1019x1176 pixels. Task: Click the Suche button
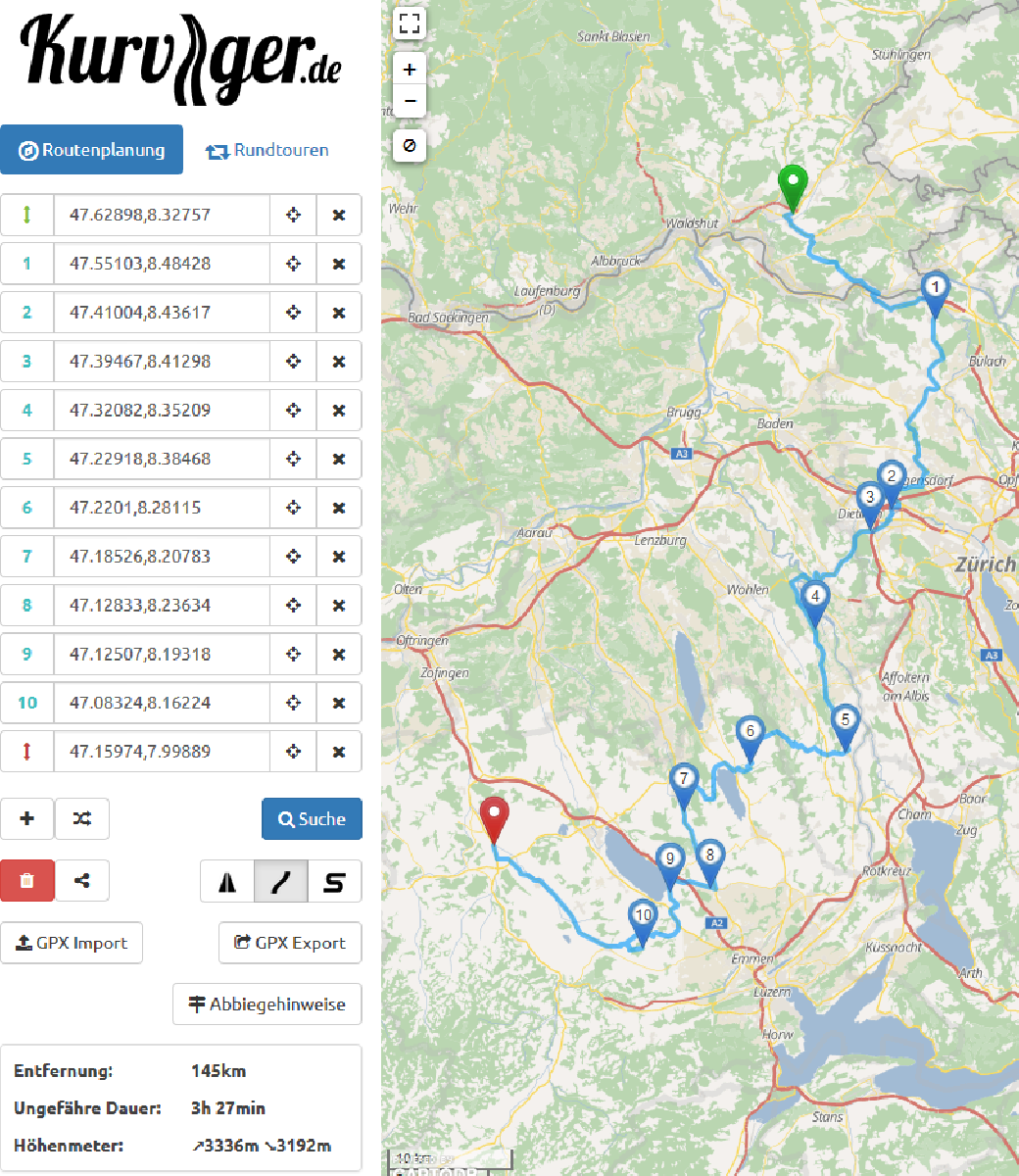[312, 819]
